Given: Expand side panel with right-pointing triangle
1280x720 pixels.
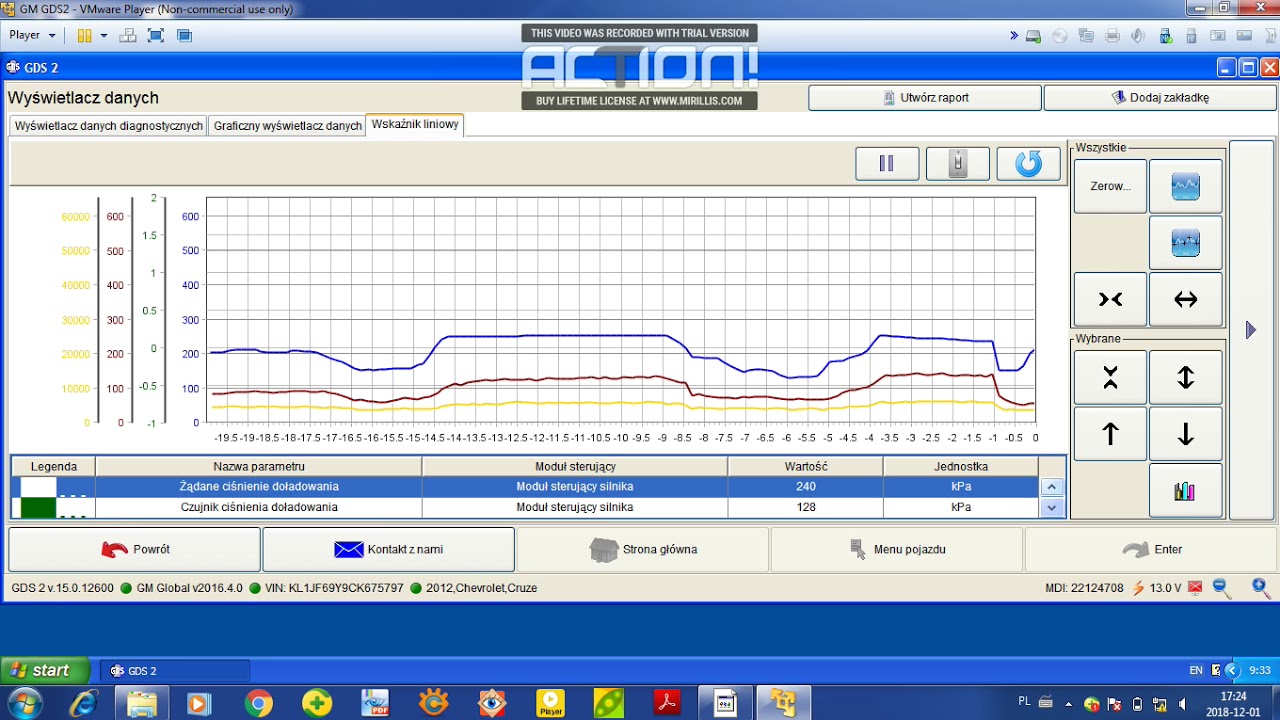Looking at the screenshot, I should tap(1250, 330).
